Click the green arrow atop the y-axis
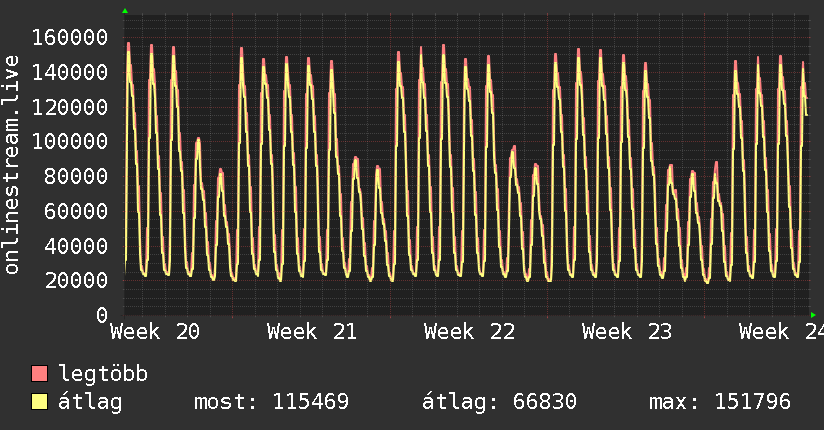The width and height of the screenshot is (824, 430). pyautogui.click(x=125, y=11)
